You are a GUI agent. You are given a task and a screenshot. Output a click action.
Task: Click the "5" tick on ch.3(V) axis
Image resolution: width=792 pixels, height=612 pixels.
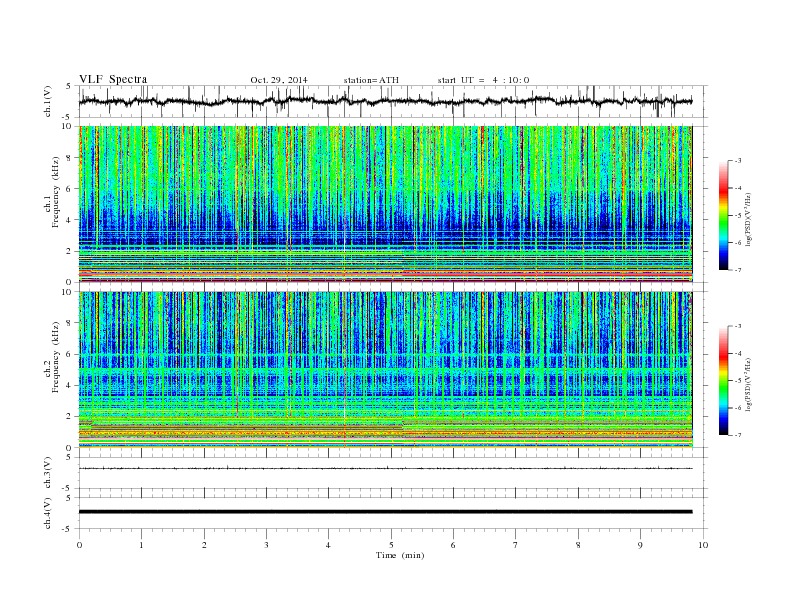click(70, 457)
